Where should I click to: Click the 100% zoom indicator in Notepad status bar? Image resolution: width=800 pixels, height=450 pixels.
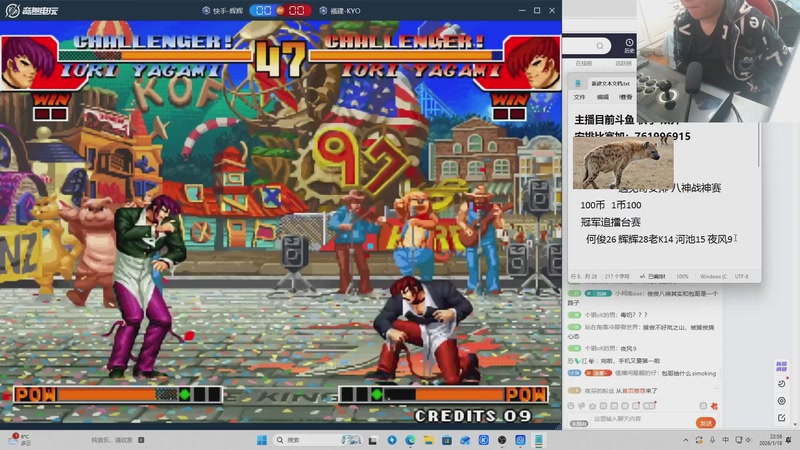pyautogui.click(x=682, y=277)
